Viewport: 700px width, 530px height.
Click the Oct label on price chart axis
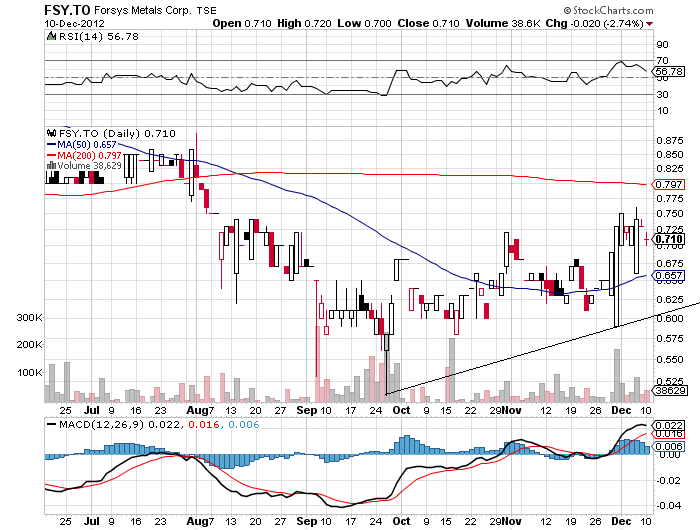click(x=401, y=410)
